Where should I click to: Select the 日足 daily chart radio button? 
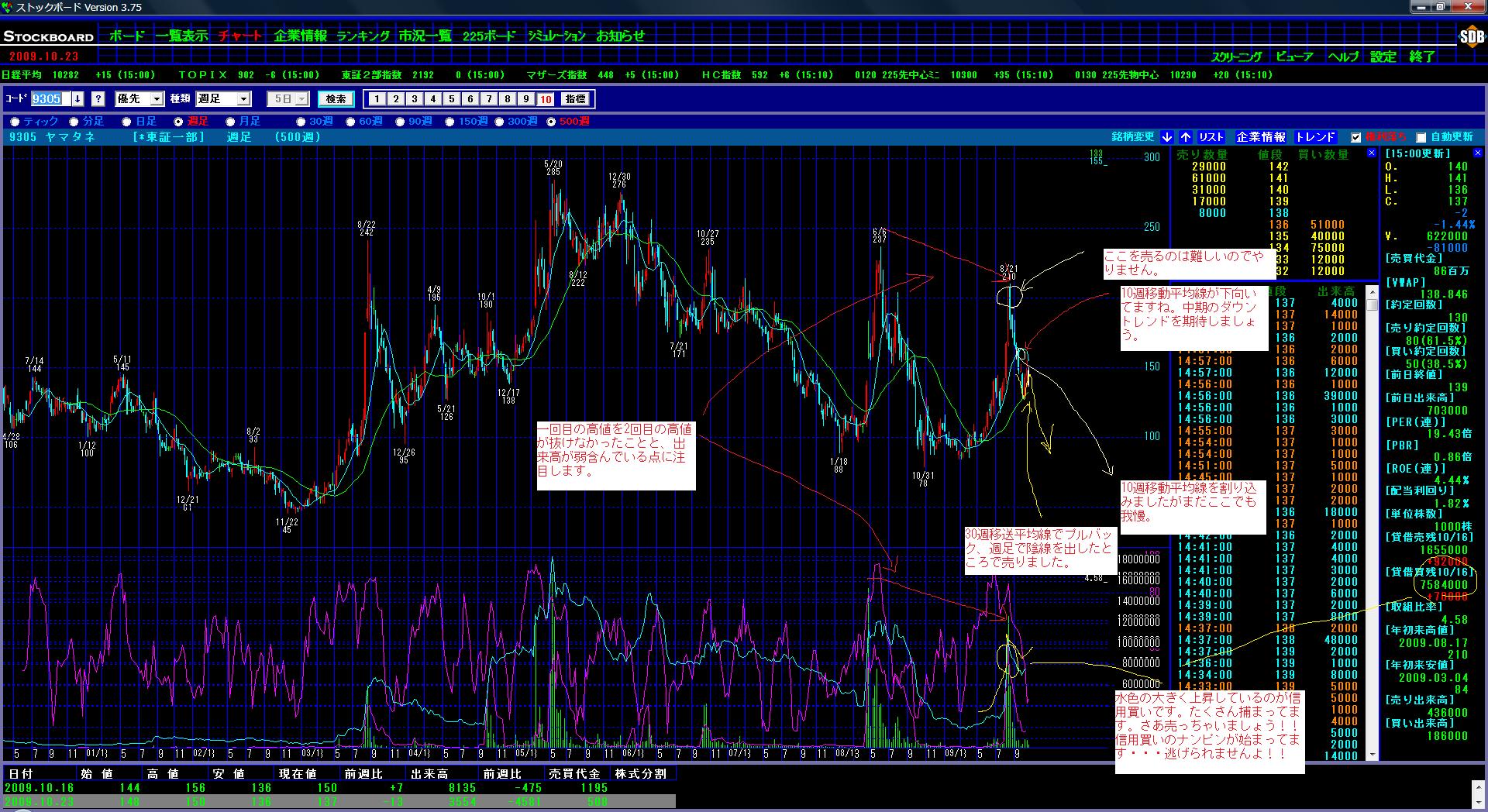click(126, 122)
